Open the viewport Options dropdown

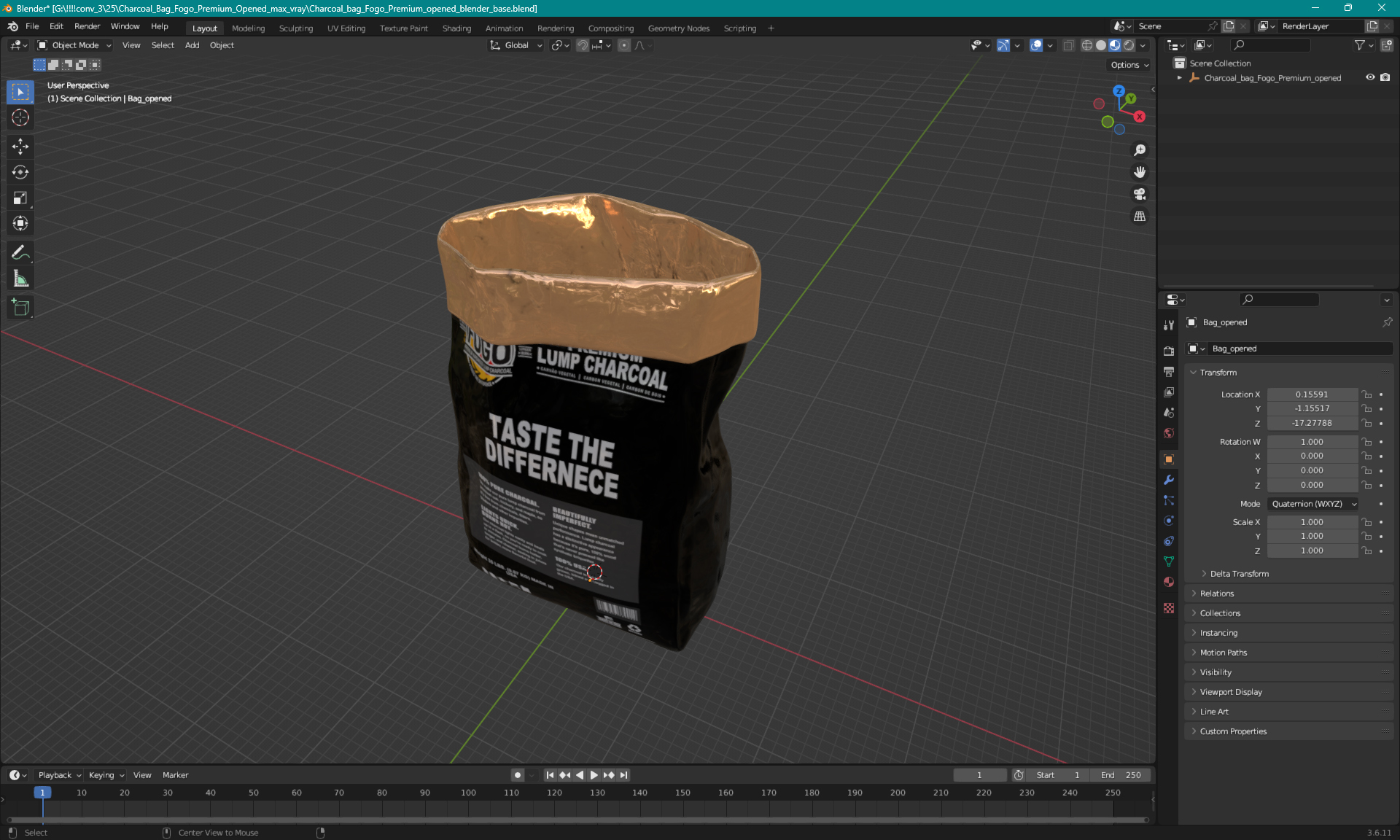coord(1129,65)
